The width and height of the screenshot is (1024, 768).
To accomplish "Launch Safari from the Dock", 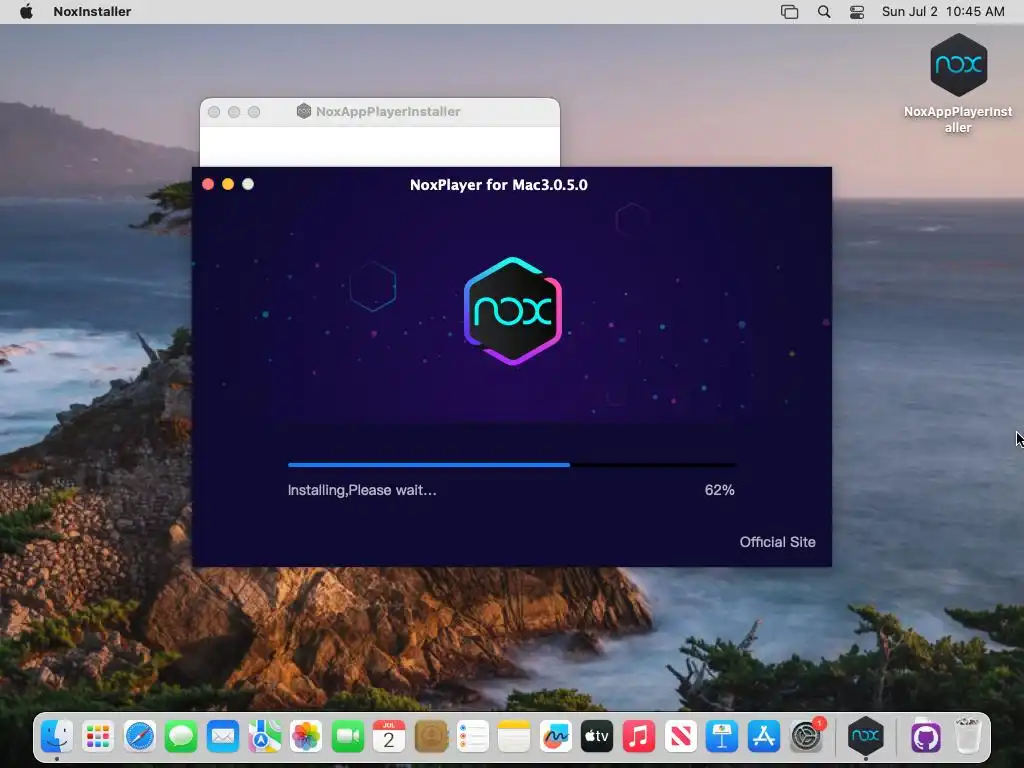I will pos(140,737).
